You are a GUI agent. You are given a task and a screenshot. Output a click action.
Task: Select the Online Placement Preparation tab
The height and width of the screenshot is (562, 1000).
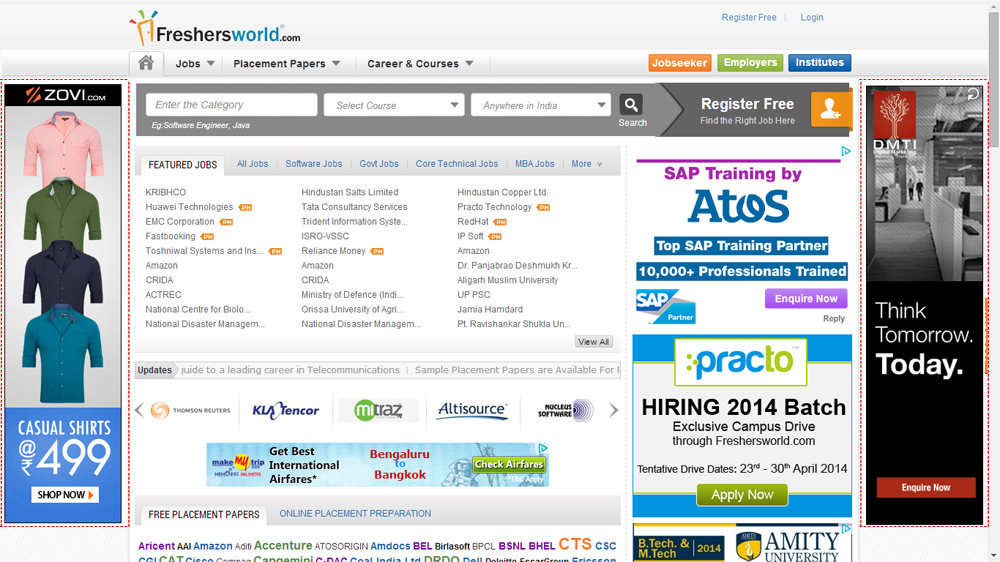[355, 513]
